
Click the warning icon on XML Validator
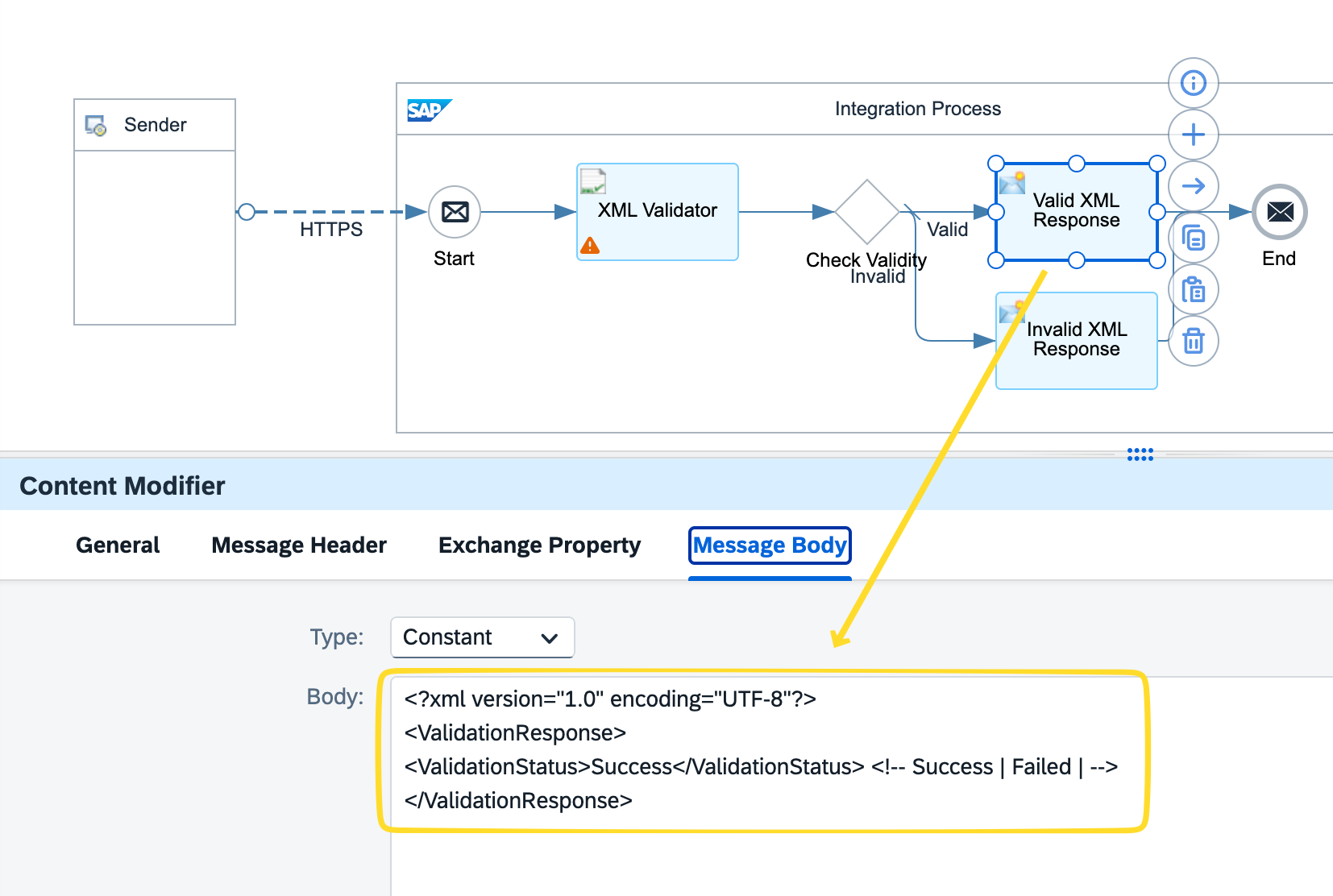tap(589, 244)
